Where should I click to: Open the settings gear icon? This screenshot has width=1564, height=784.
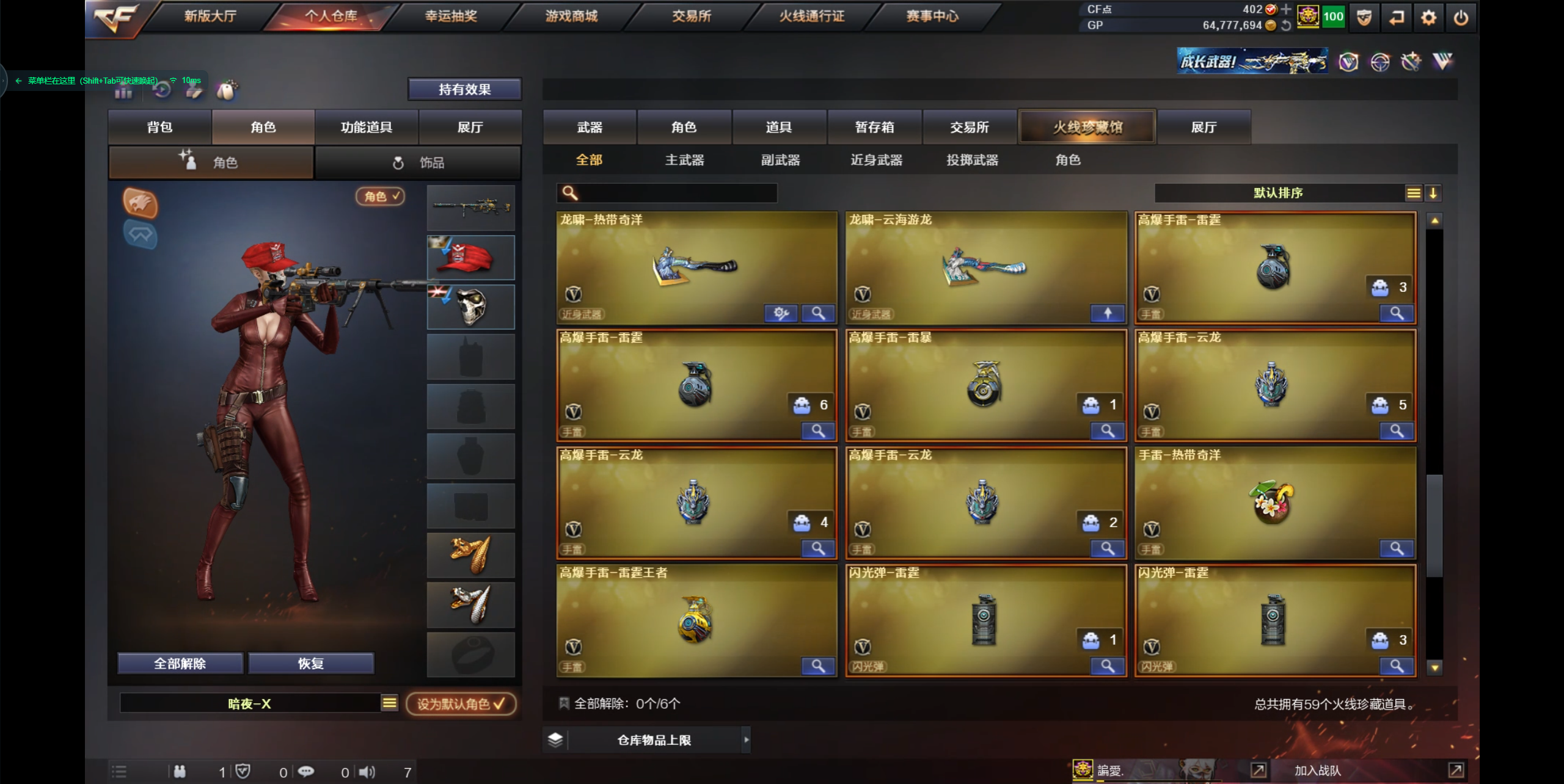(x=1428, y=18)
